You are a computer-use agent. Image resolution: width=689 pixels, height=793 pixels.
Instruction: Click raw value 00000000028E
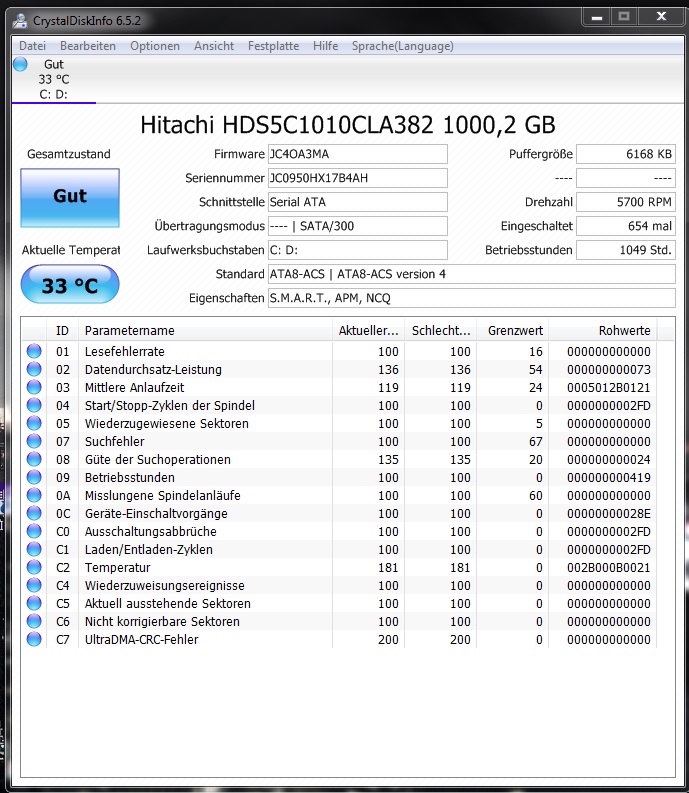pos(609,514)
